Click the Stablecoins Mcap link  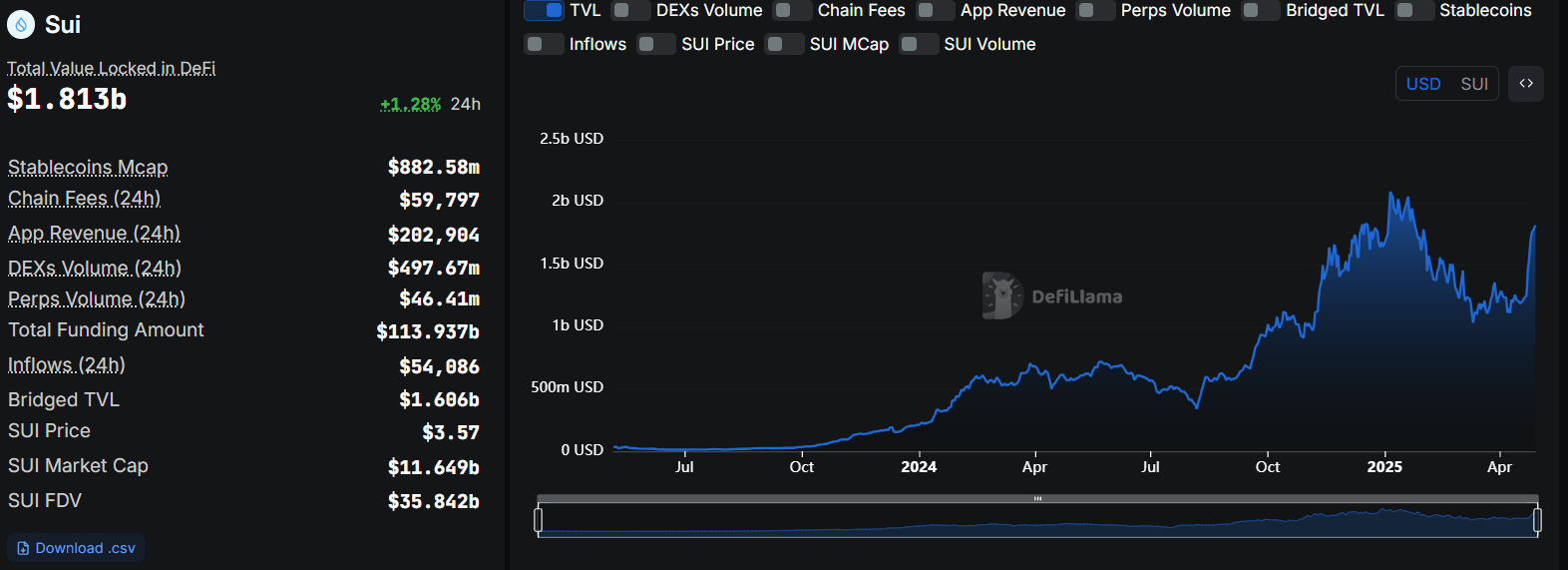pos(88,167)
